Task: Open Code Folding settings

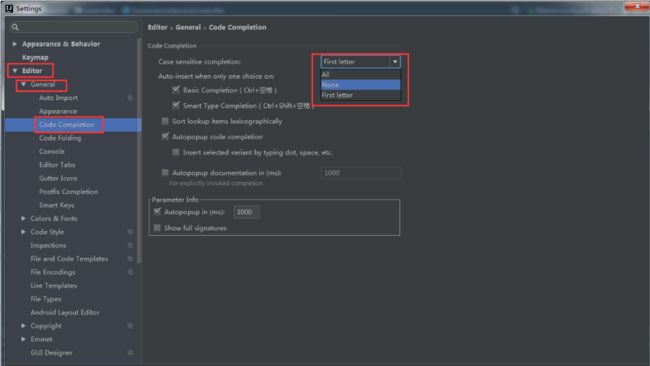Action: [x=60, y=138]
